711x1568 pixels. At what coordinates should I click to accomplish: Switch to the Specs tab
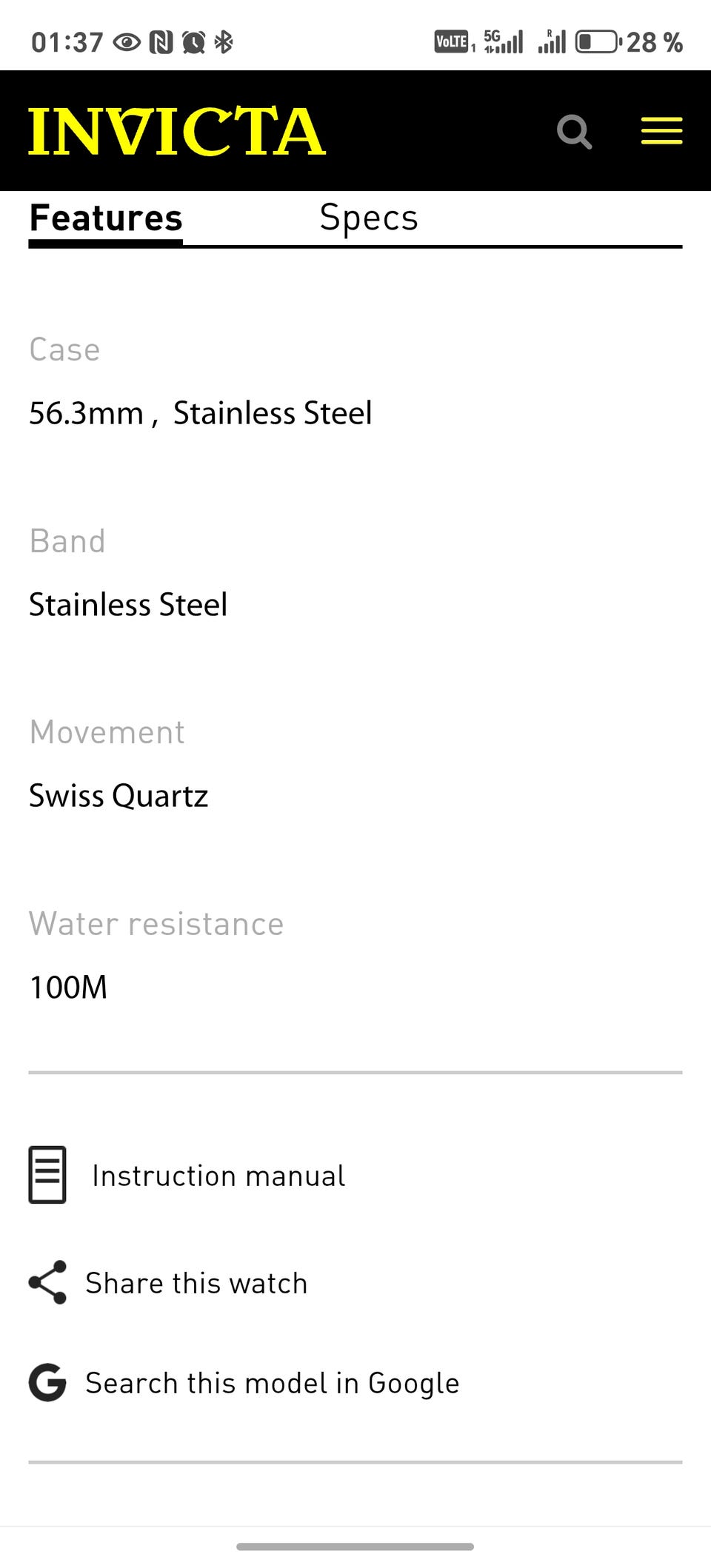(x=369, y=218)
